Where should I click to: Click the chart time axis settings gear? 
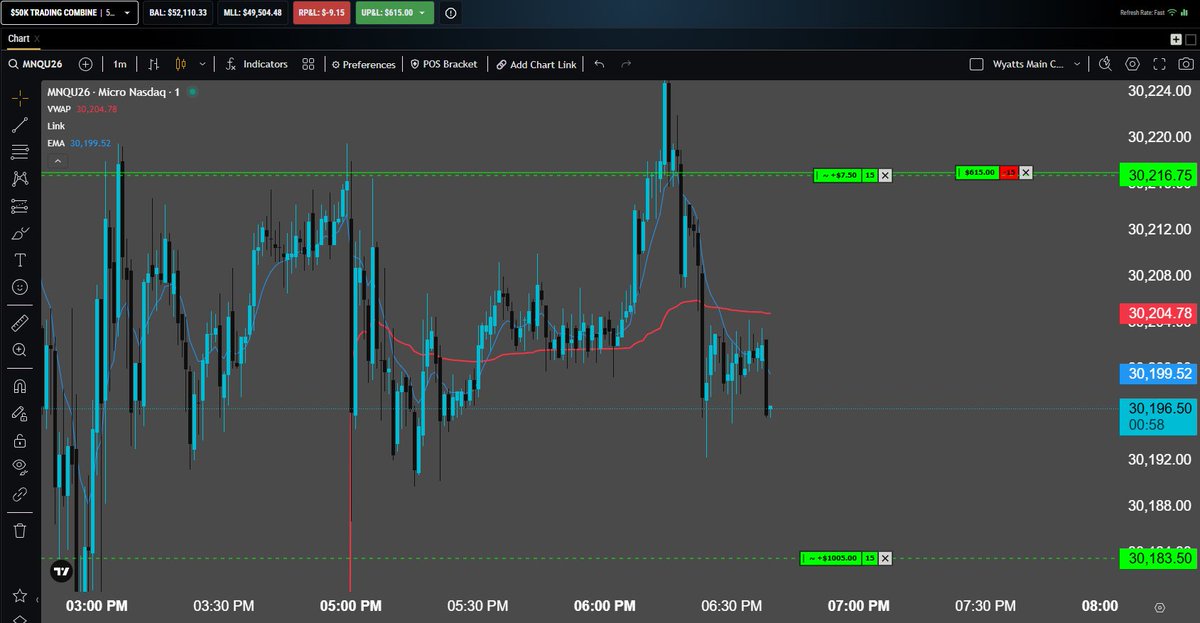(x=1159, y=606)
